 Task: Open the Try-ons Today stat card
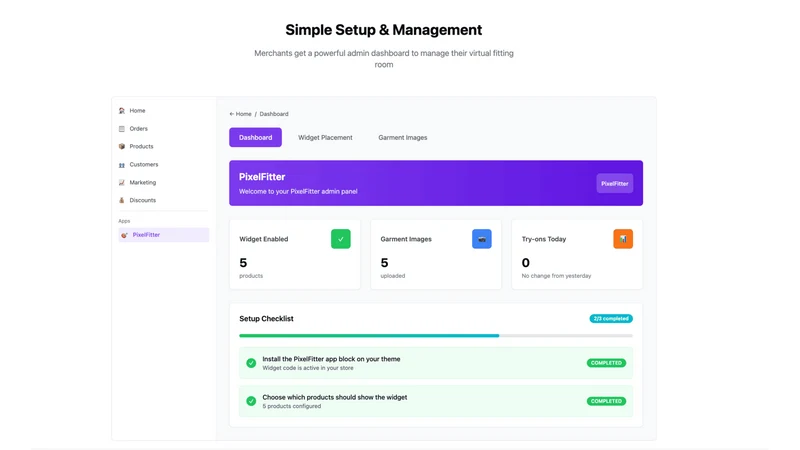[577, 255]
